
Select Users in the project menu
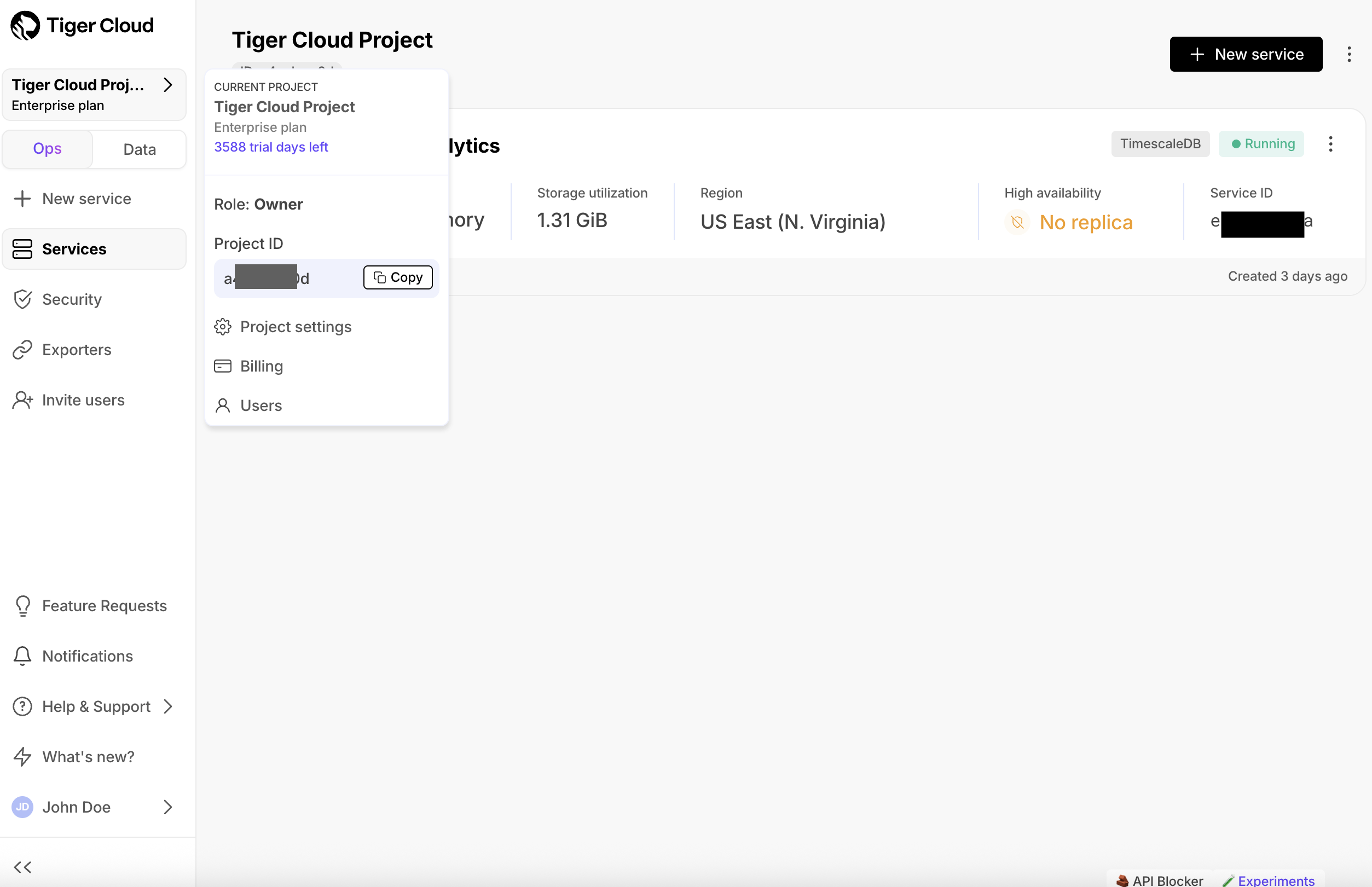pos(260,405)
